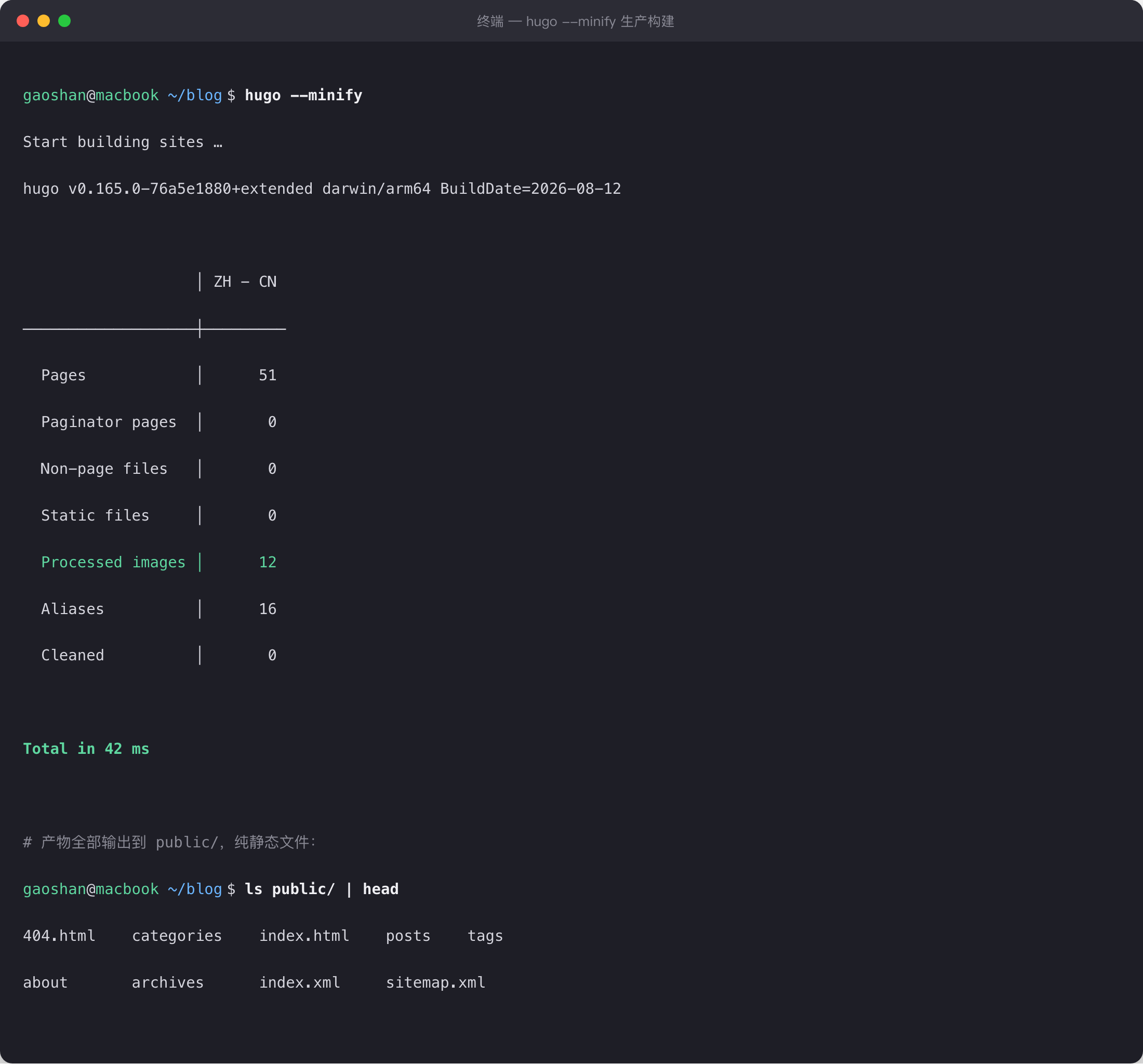This screenshot has height=1064, width=1143.
Task: Click the Processed images value 12
Action: (x=268, y=562)
